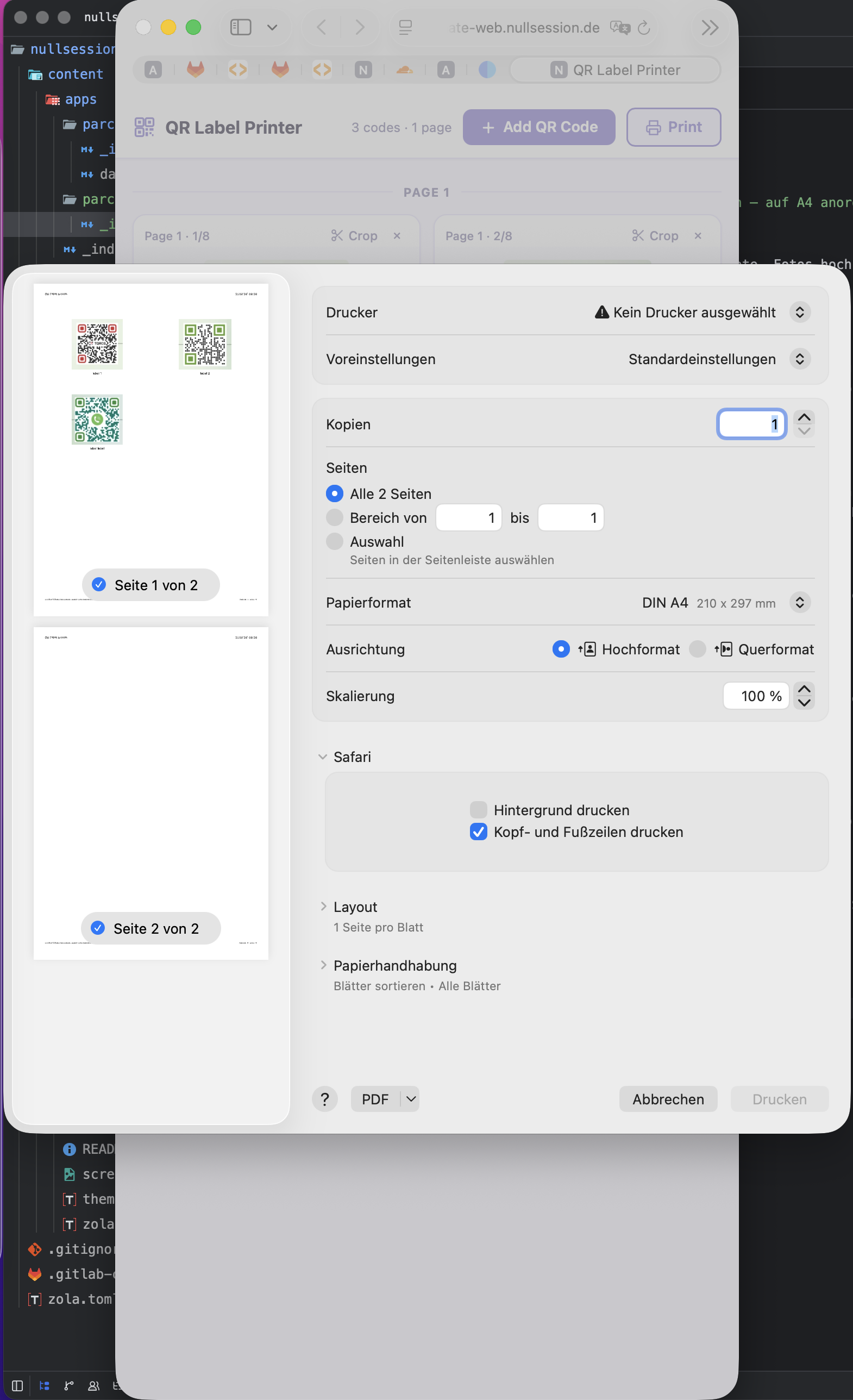Image resolution: width=853 pixels, height=1400 pixels.
Task: Choose Querformat orientation radio button
Action: (x=697, y=649)
